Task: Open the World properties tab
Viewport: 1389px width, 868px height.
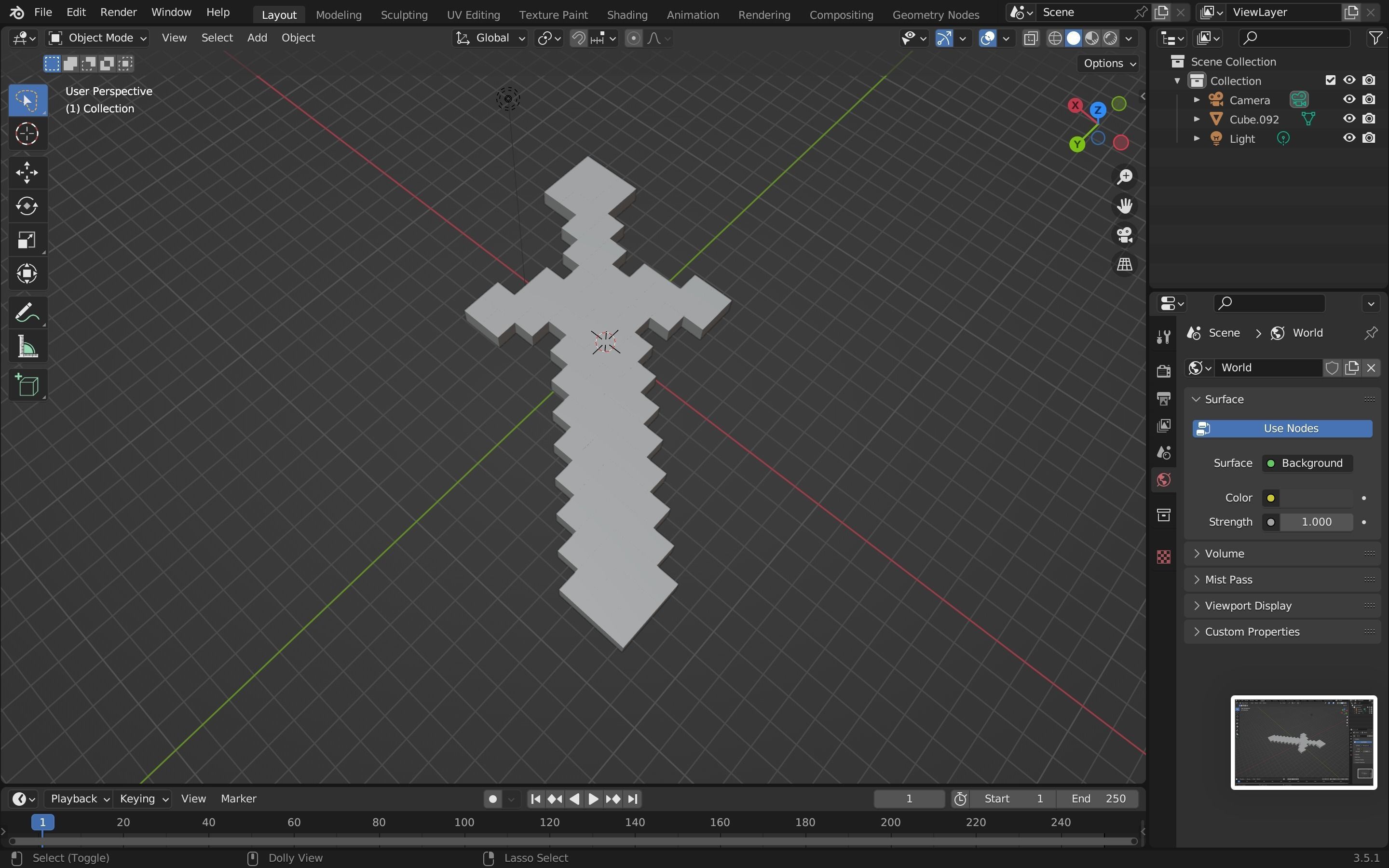Action: coord(1163,480)
